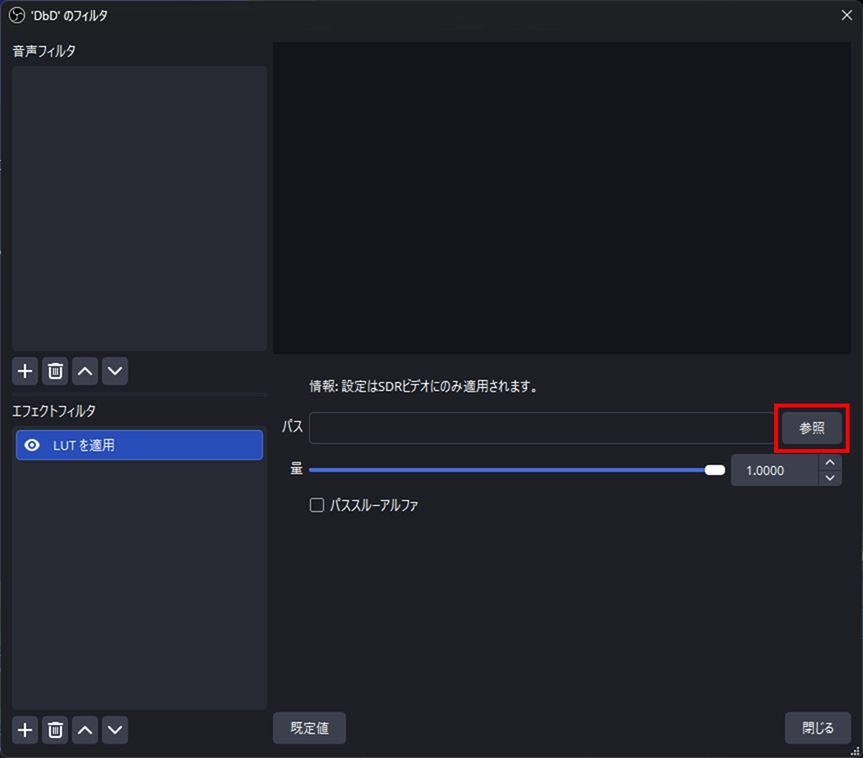Image resolution: width=863 pixels, height=758 pixels.
Task: Remove the selected effect filter with trash icon
Action: 56,730
